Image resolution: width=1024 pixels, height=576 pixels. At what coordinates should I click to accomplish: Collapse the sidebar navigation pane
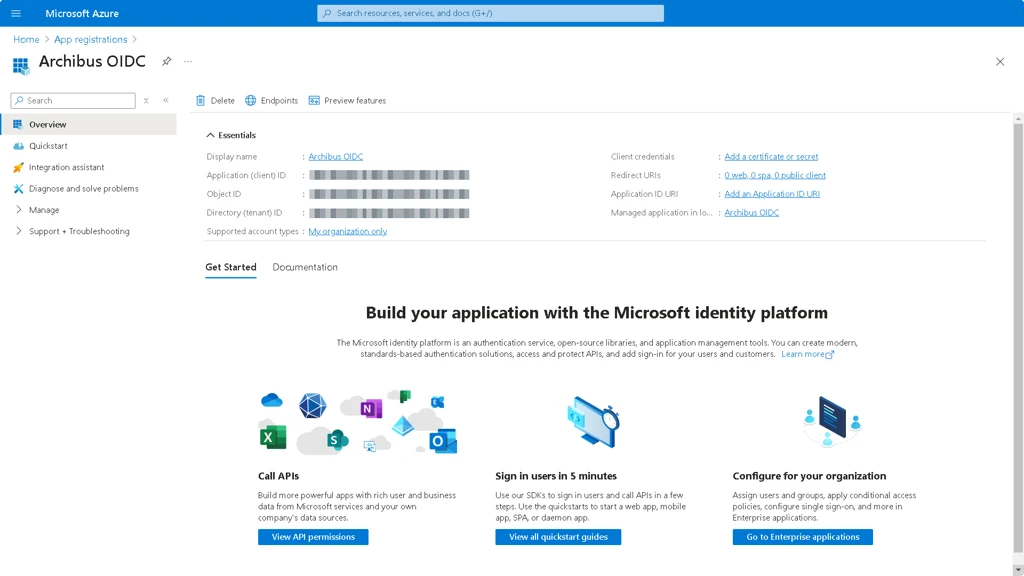[166, 100]
